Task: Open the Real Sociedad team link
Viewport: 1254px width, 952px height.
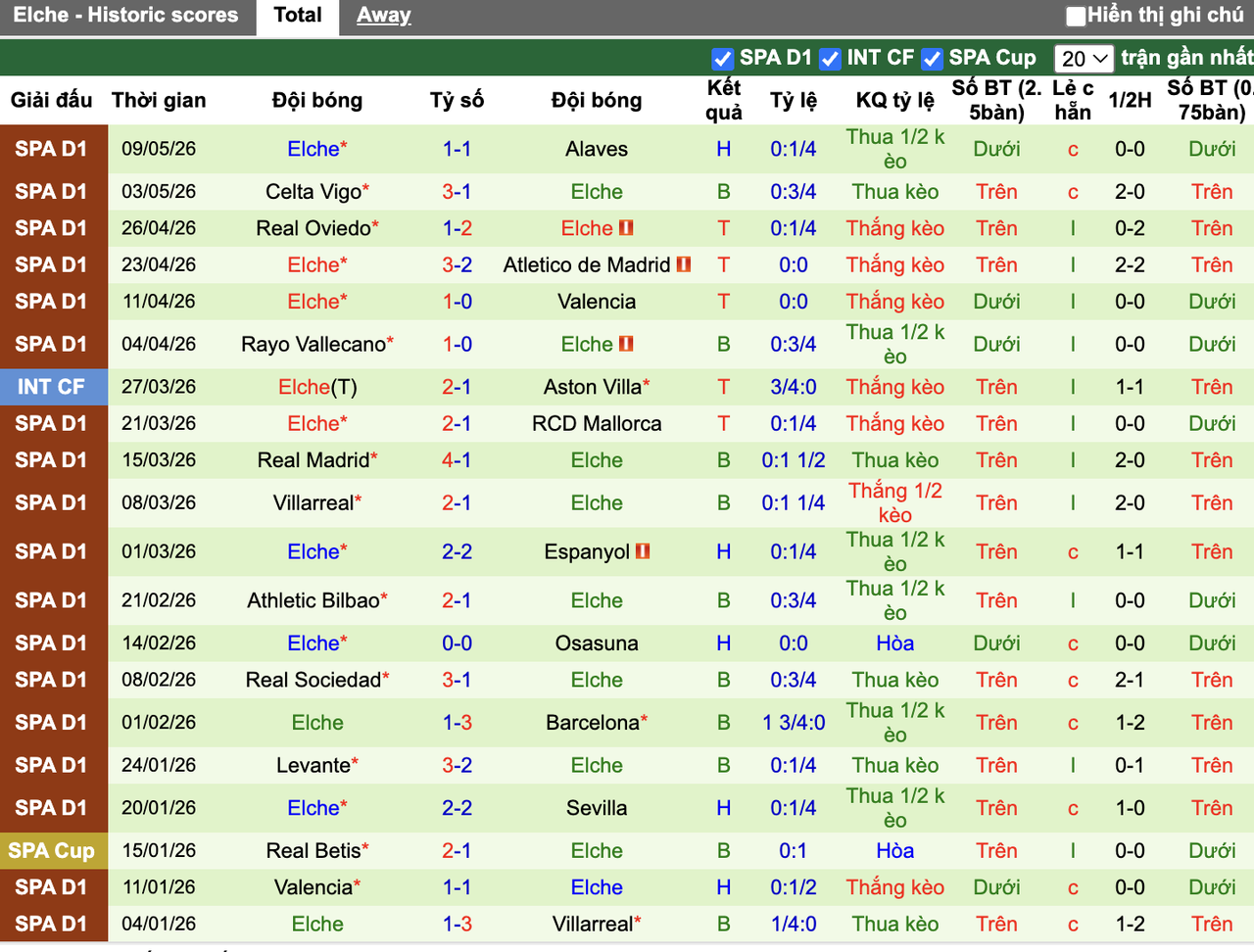Action: 313,680
